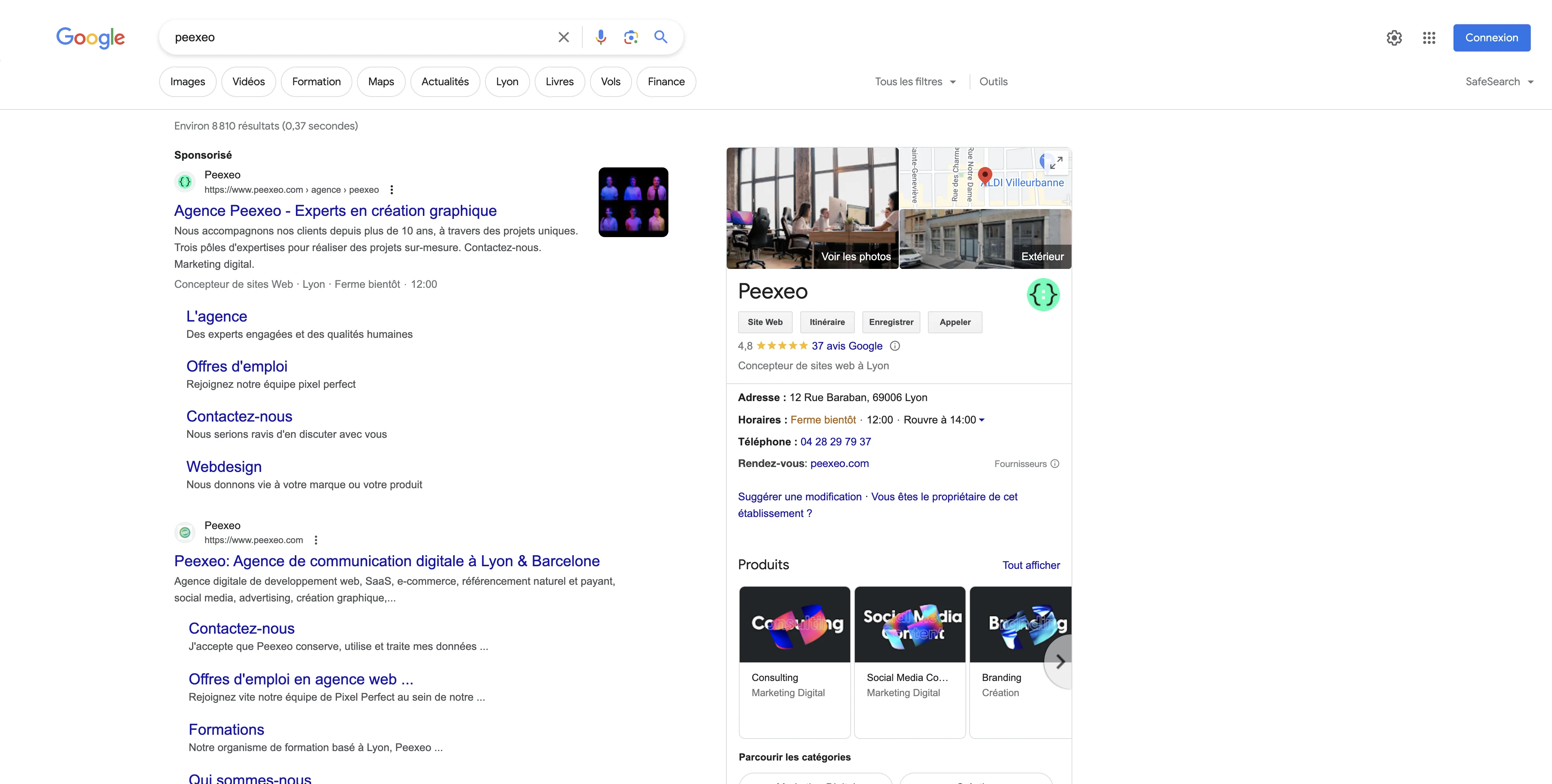Open three-dot menu beside https://www.peexeo.com result
This screenshot has width=1552, height=784.
[x=316, y=540]
